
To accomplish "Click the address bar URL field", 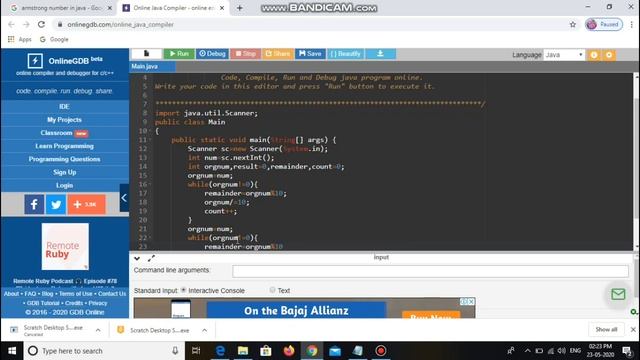I will click(310, 24).
